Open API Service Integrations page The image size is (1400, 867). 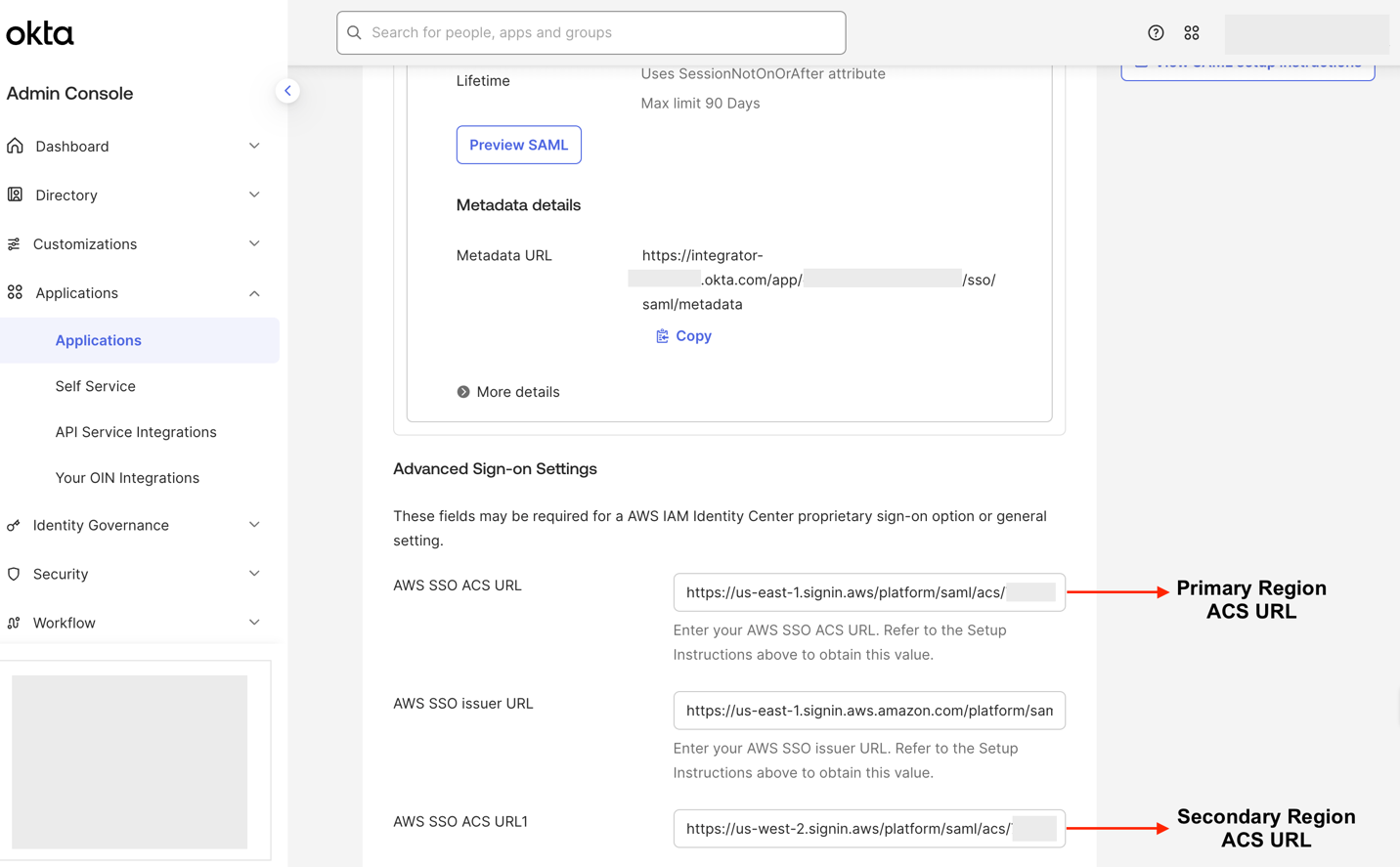[x=136, y=432]
